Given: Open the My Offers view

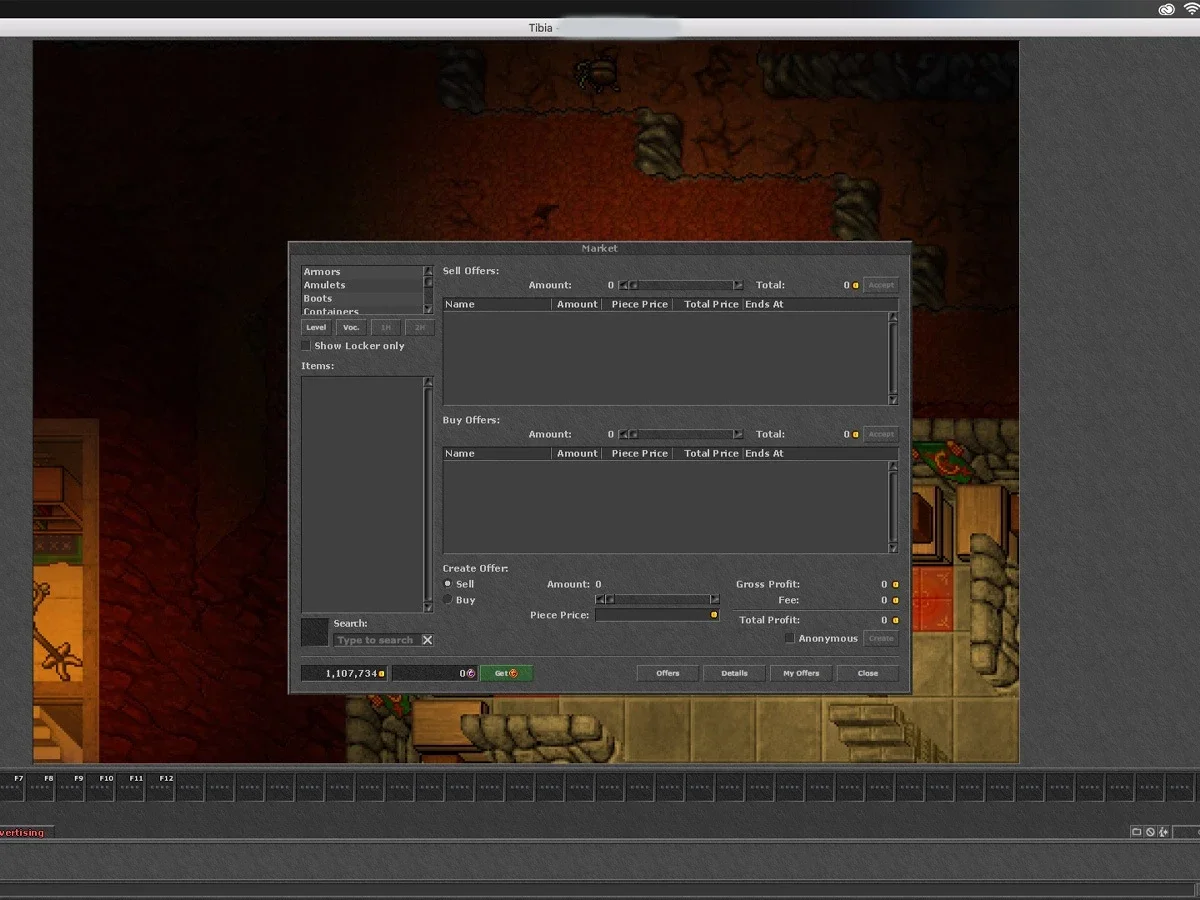Looking at the screenshot, I should (801, 673).
